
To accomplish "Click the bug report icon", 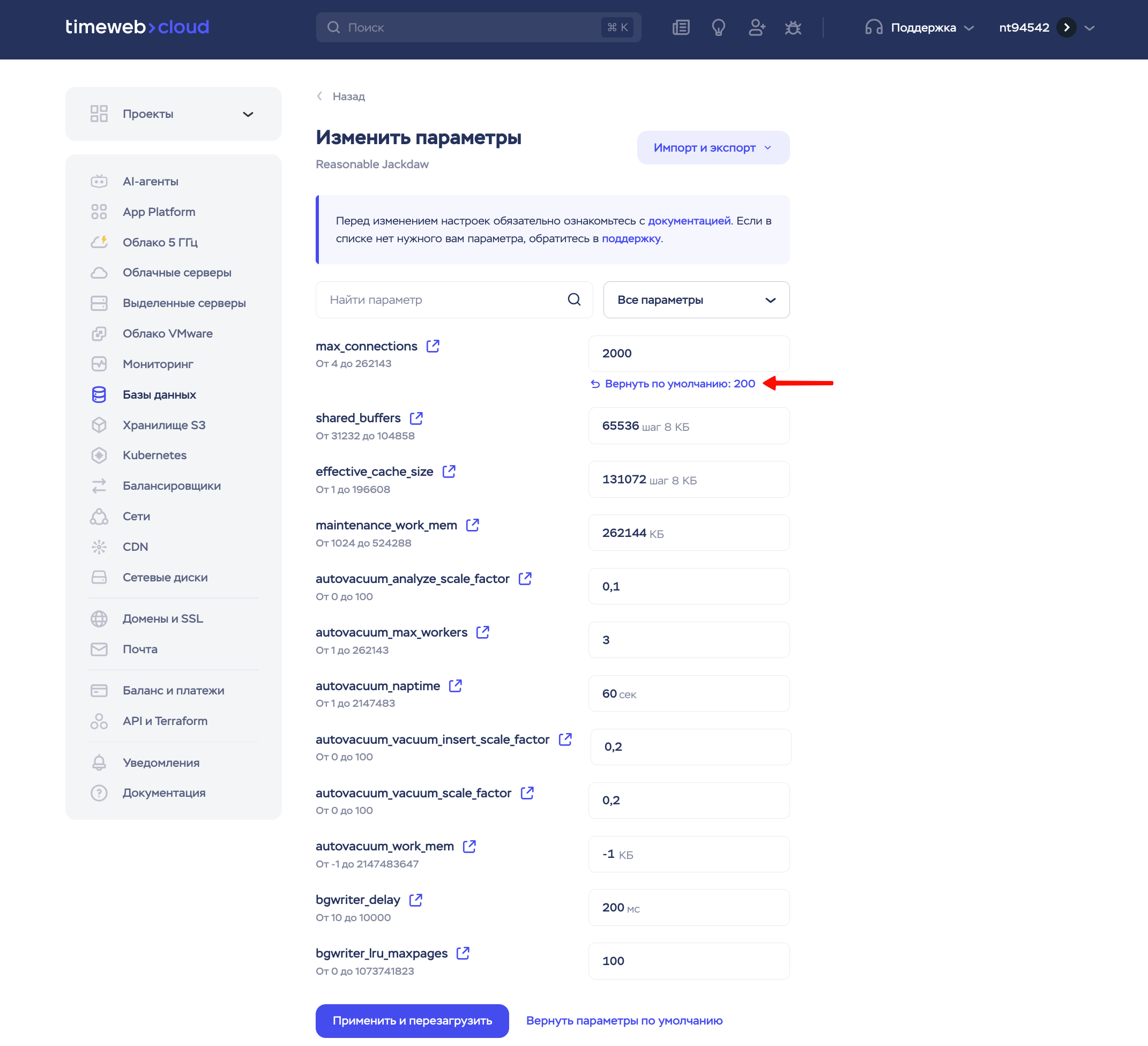I will pyautogui.click(x=793, y=27).
